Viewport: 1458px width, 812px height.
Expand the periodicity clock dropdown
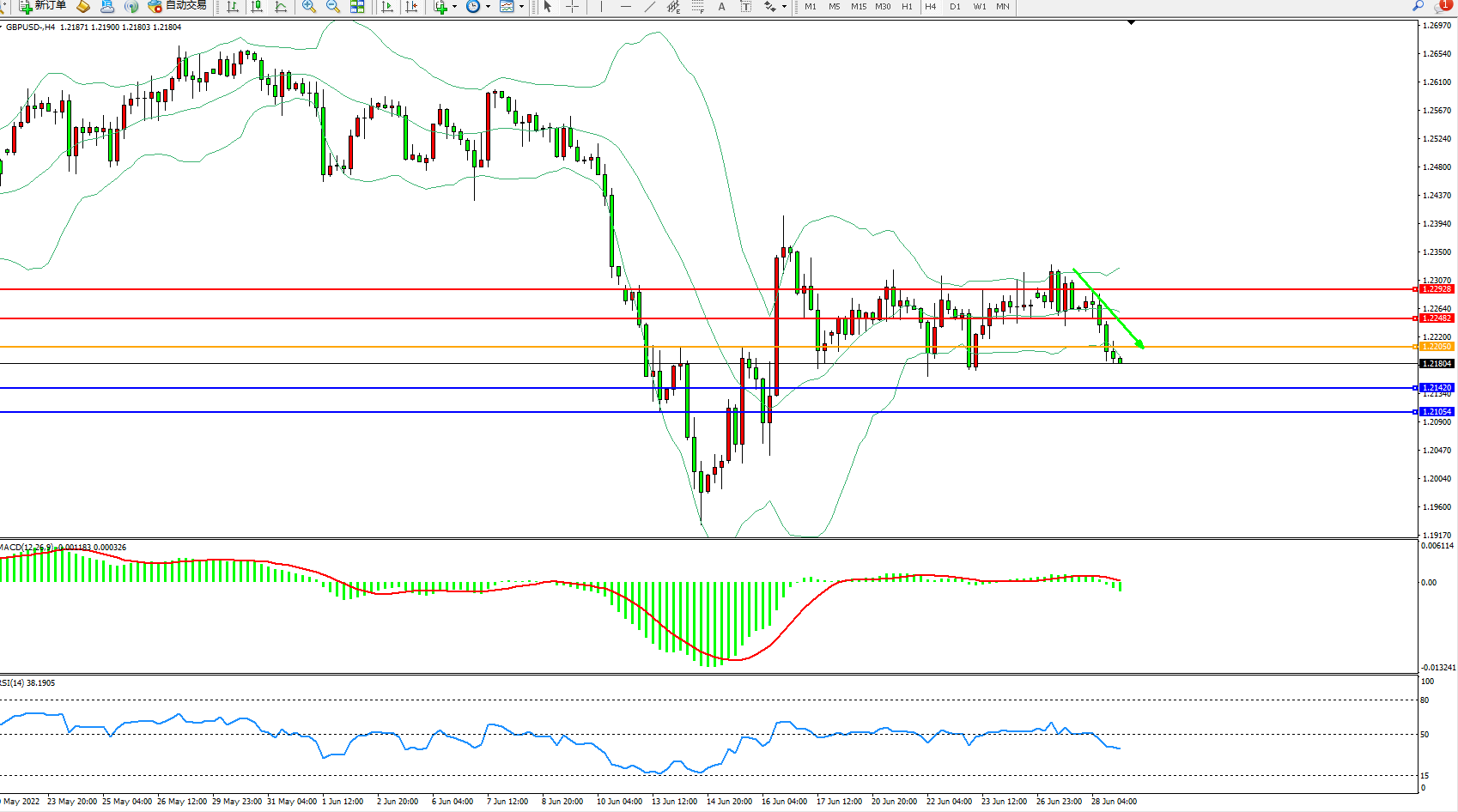click(x=488, y=7)
